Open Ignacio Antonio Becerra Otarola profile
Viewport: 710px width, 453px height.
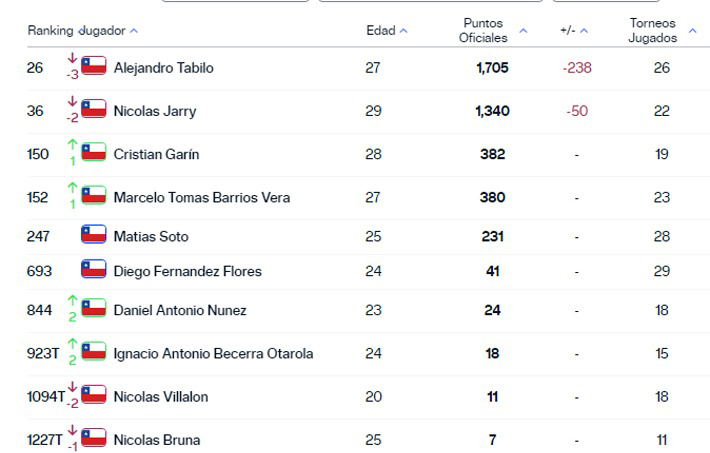(x=213, y=353)
